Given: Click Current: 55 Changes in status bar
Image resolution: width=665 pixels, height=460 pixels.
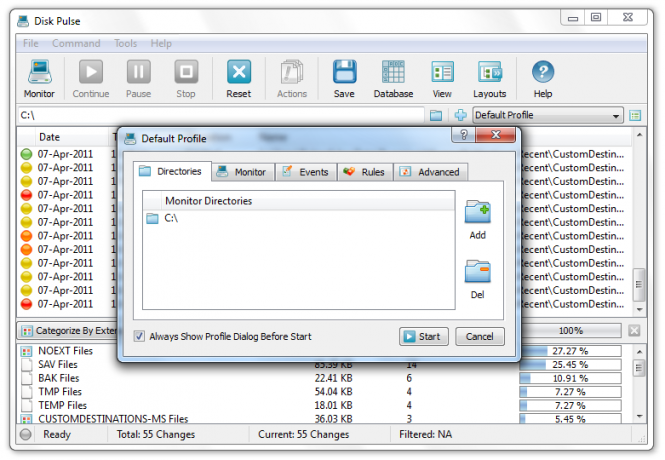Looking at the screenshot, I should 304,435.
